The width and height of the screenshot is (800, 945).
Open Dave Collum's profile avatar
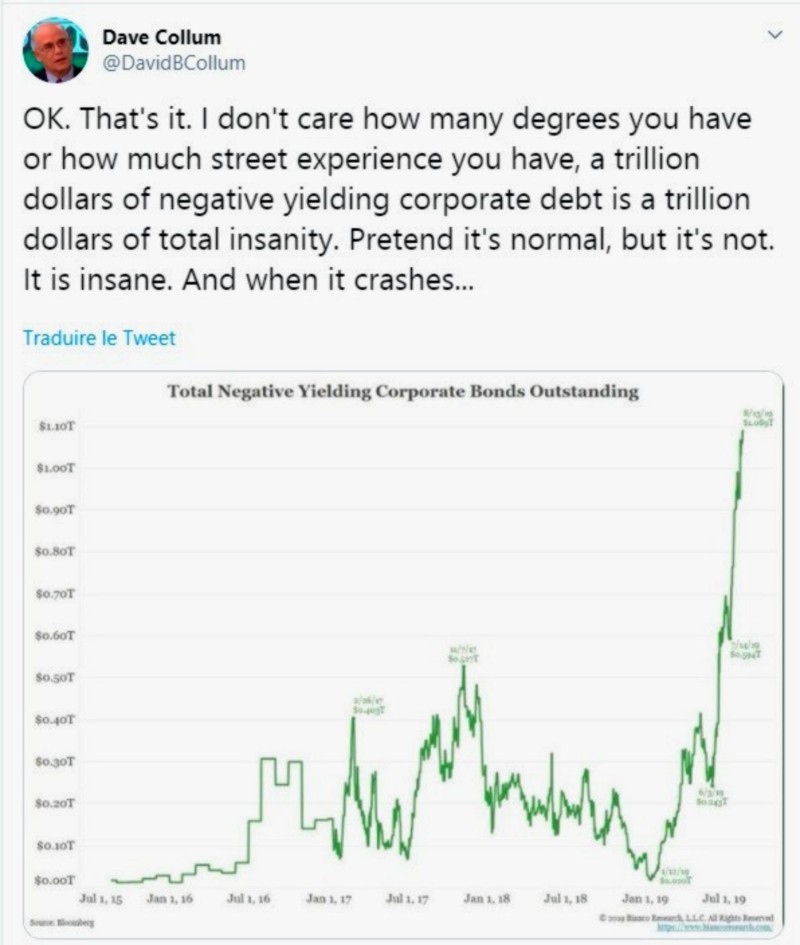pyautogui.click(x=55, y=50)
